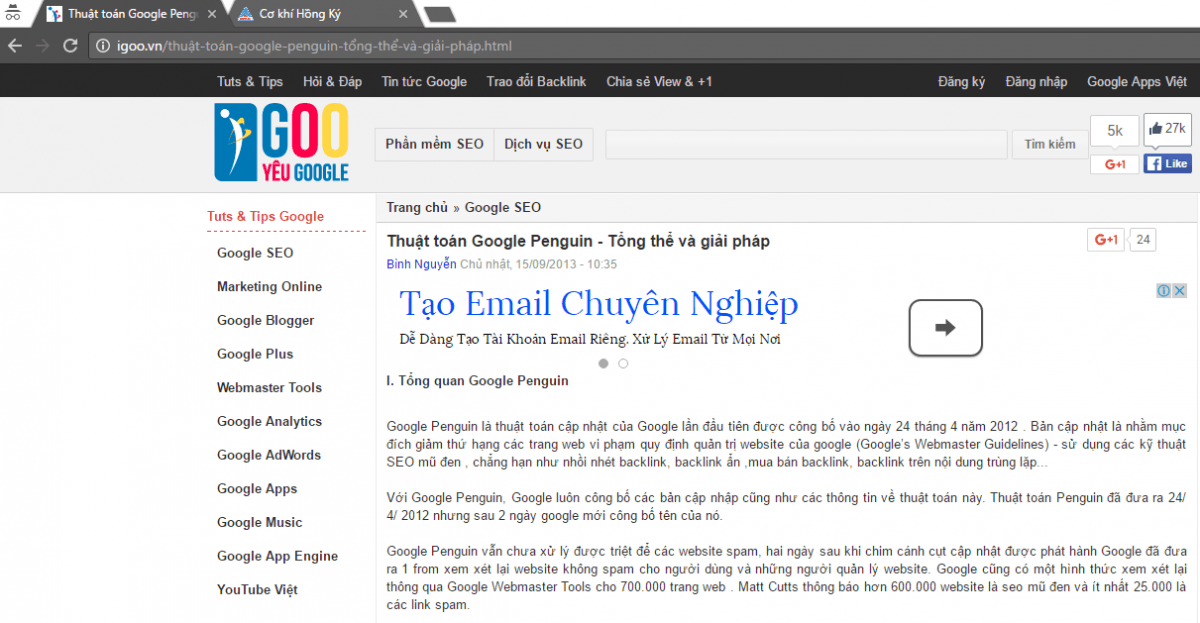Open Google SEO in the sidebar

coord(255,253)
